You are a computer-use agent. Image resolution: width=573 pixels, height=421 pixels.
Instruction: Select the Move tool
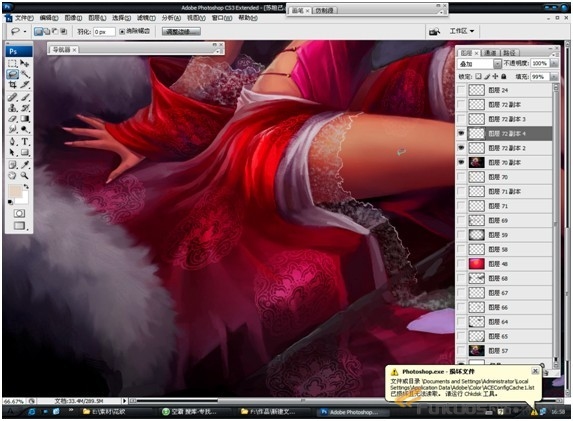[25, 63]
